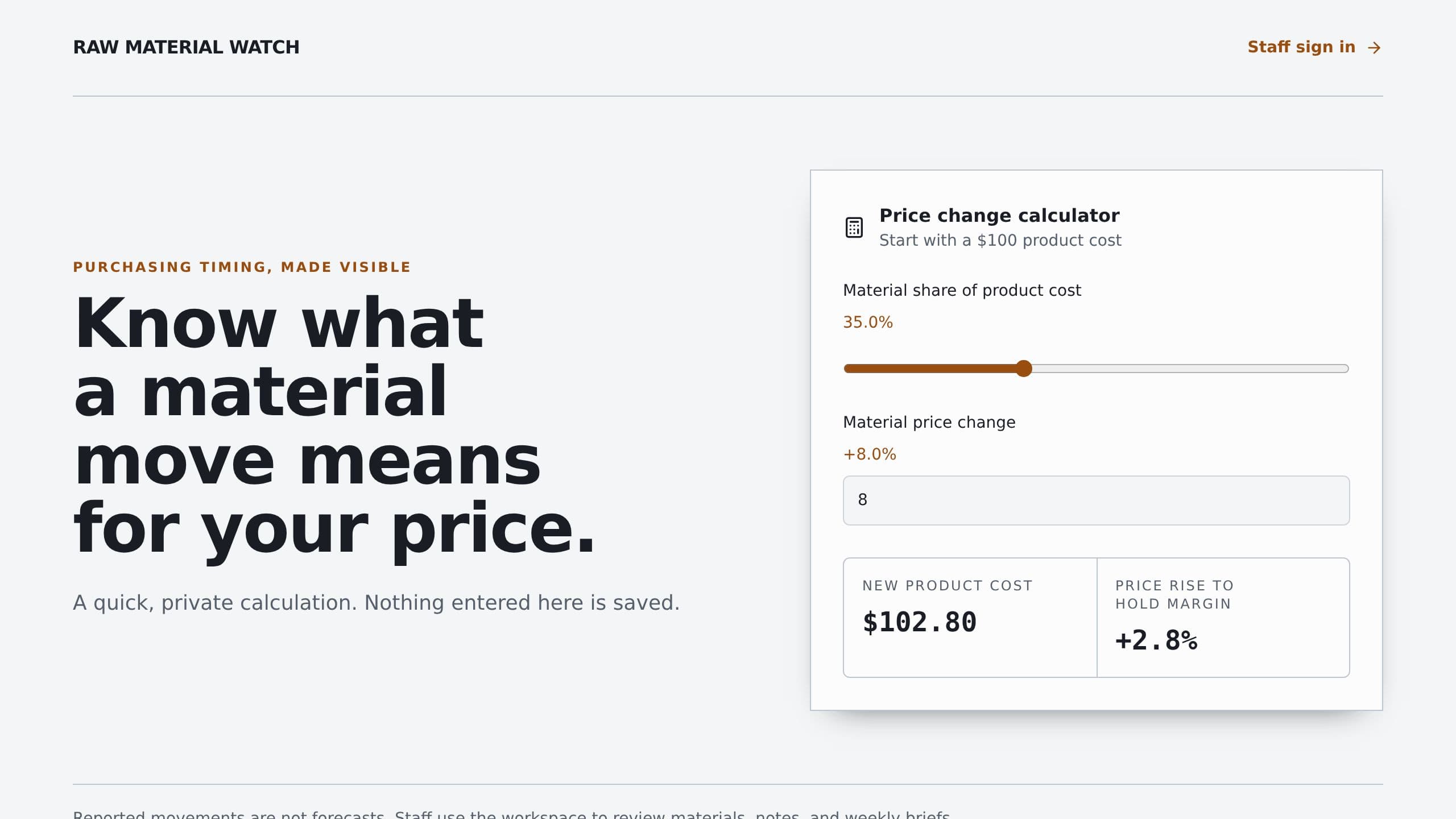Focus the Material price change input field
Screen dimensions: 1456x819
click(1096, 500)
